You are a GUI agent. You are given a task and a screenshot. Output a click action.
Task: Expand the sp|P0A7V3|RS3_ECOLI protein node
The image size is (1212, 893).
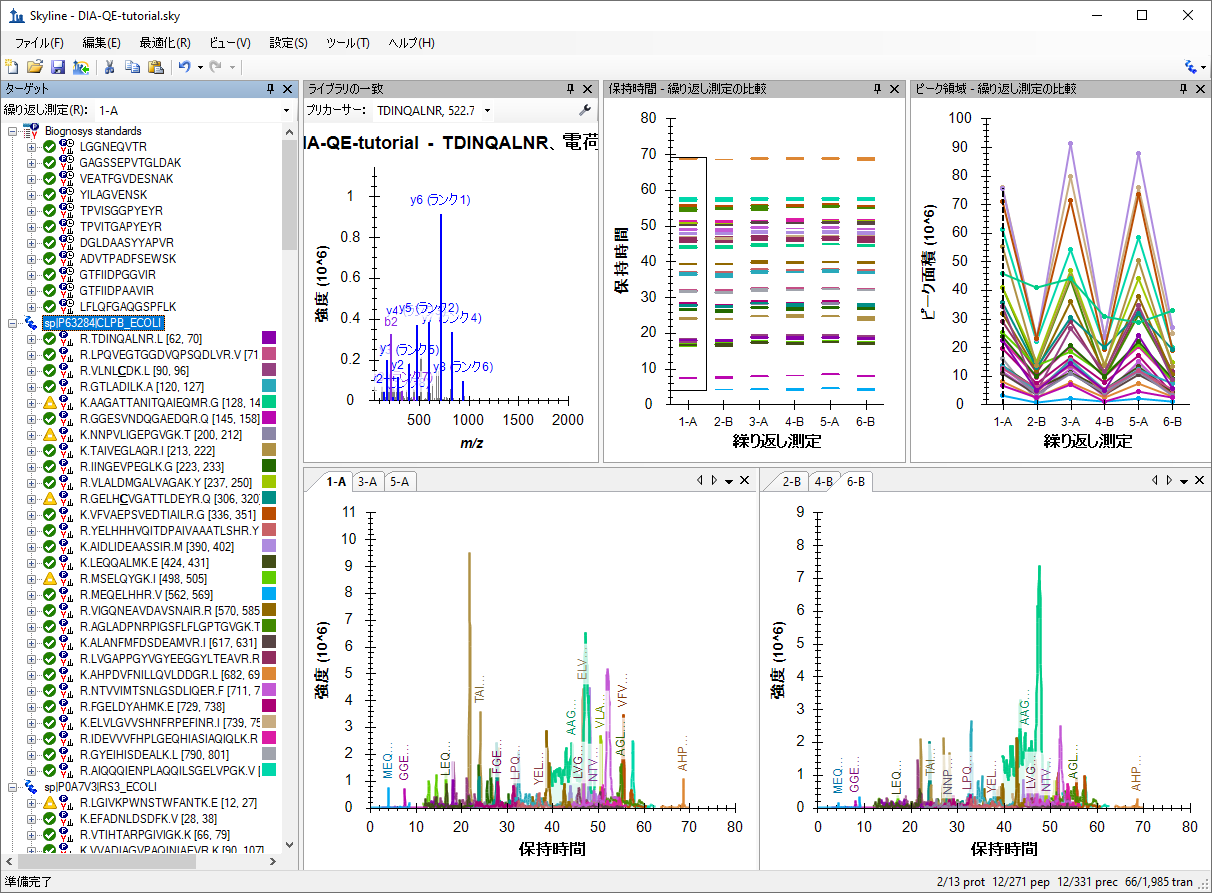(12, 787)
